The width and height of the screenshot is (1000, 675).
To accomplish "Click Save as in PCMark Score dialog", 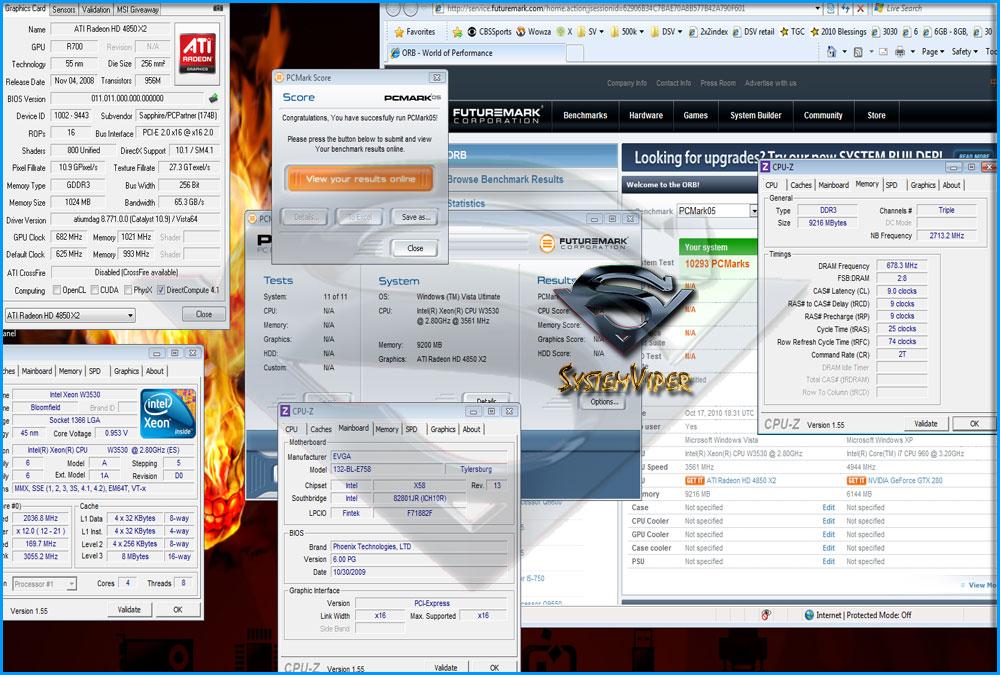I will tap(415, 218).
